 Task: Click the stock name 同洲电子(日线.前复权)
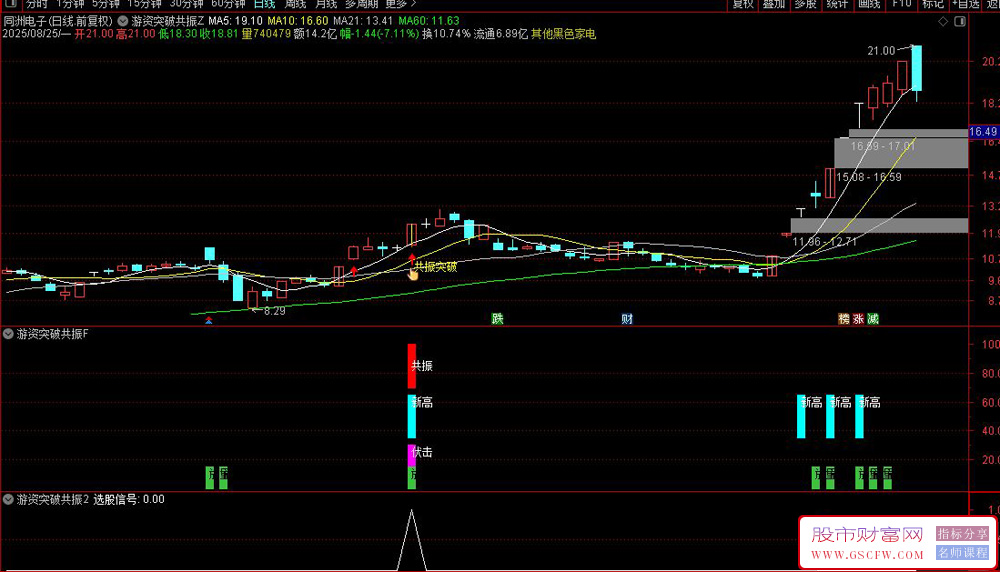[x=58, y=21]
